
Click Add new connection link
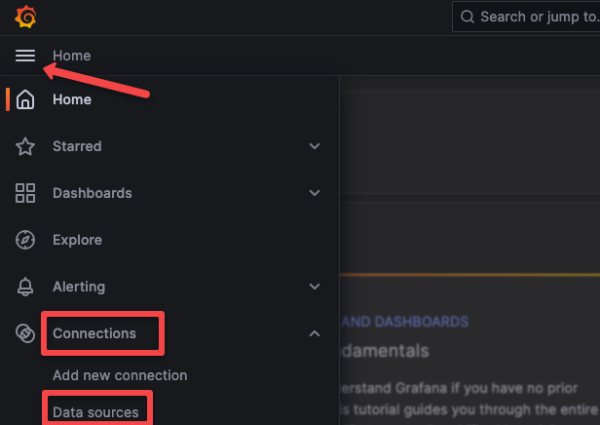[x=119, y=375]
